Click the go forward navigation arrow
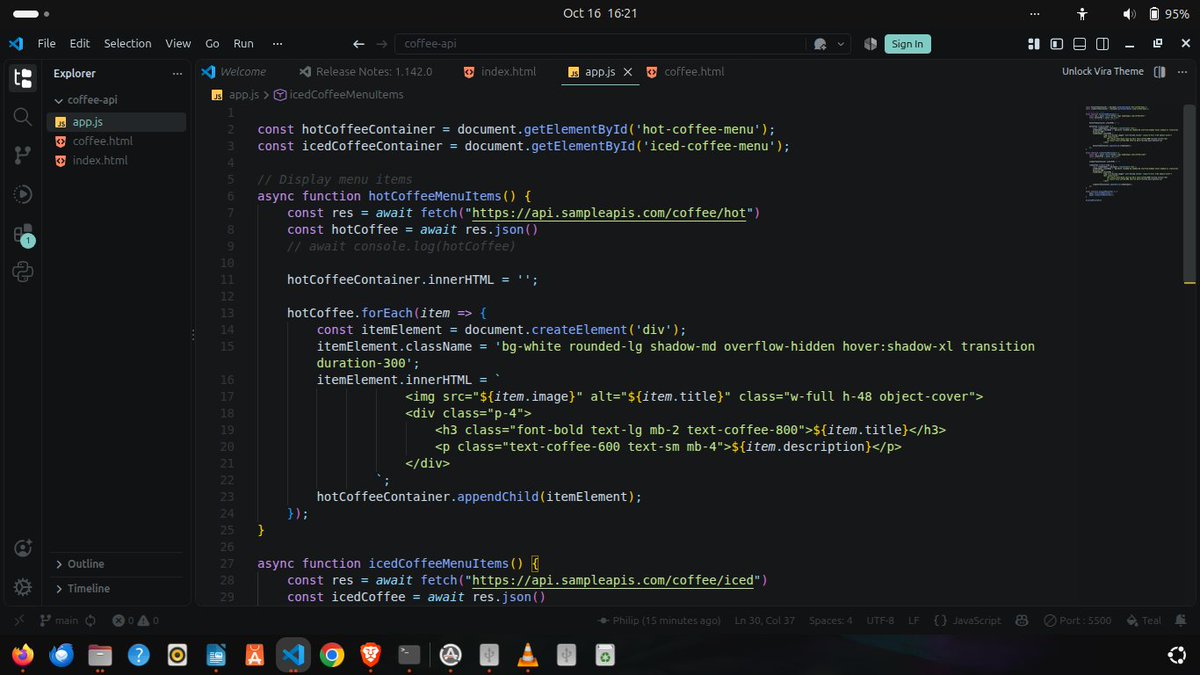This screenshot has height=675, width=1200. click(x=382, y=44)
